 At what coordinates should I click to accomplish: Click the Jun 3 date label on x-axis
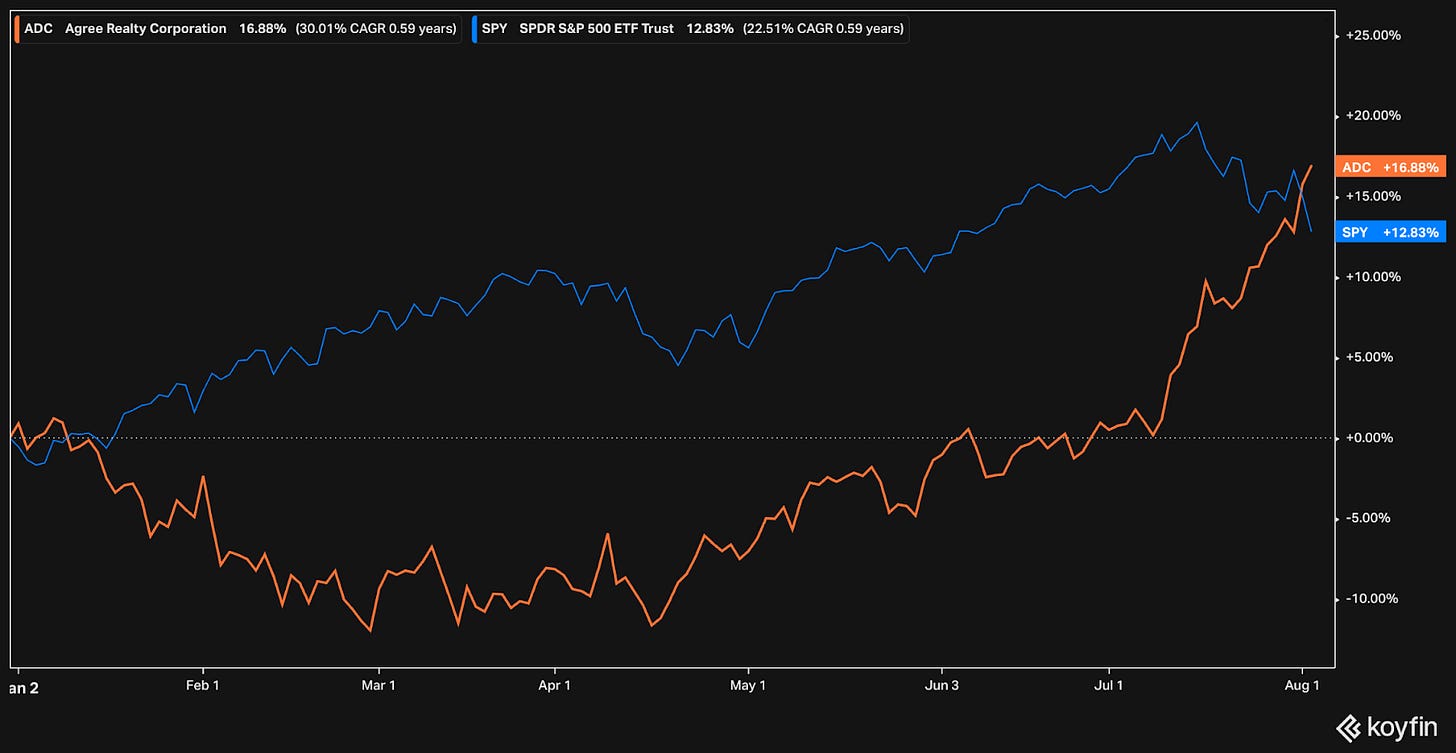coord(941,685)
